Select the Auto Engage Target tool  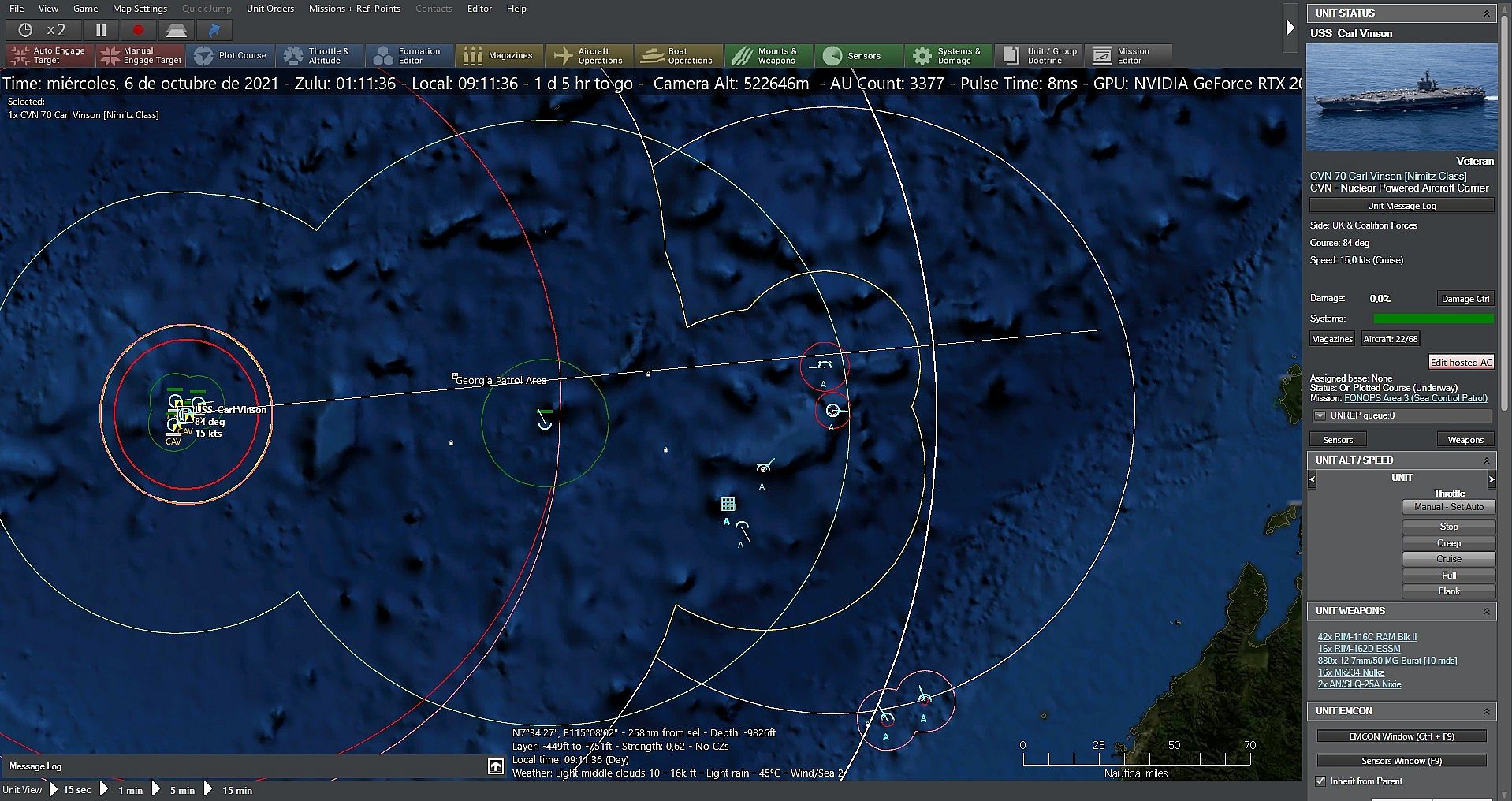48,55
